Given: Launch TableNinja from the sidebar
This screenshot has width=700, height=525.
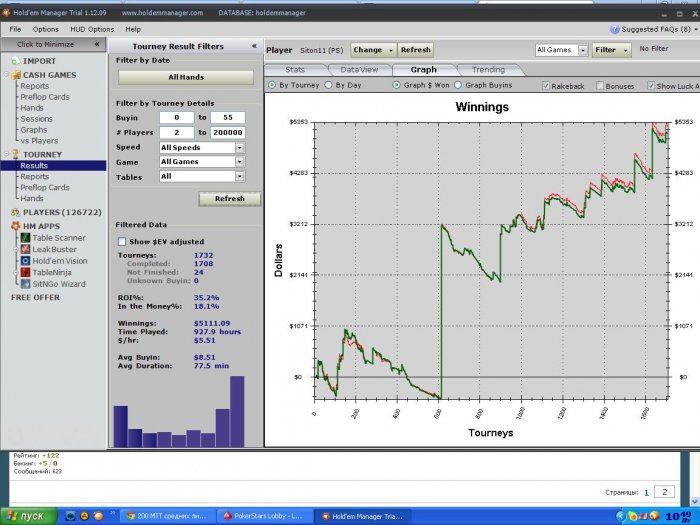Looking at the screenshot, I should click(50, 272).
